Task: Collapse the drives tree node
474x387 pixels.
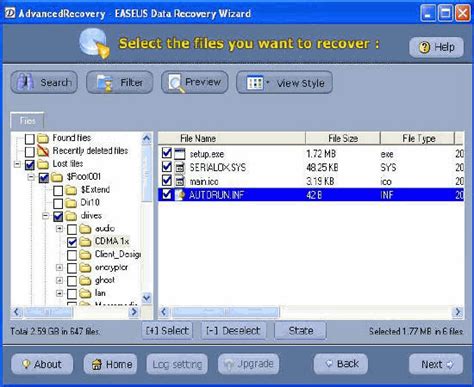Action: click(46, 216)
